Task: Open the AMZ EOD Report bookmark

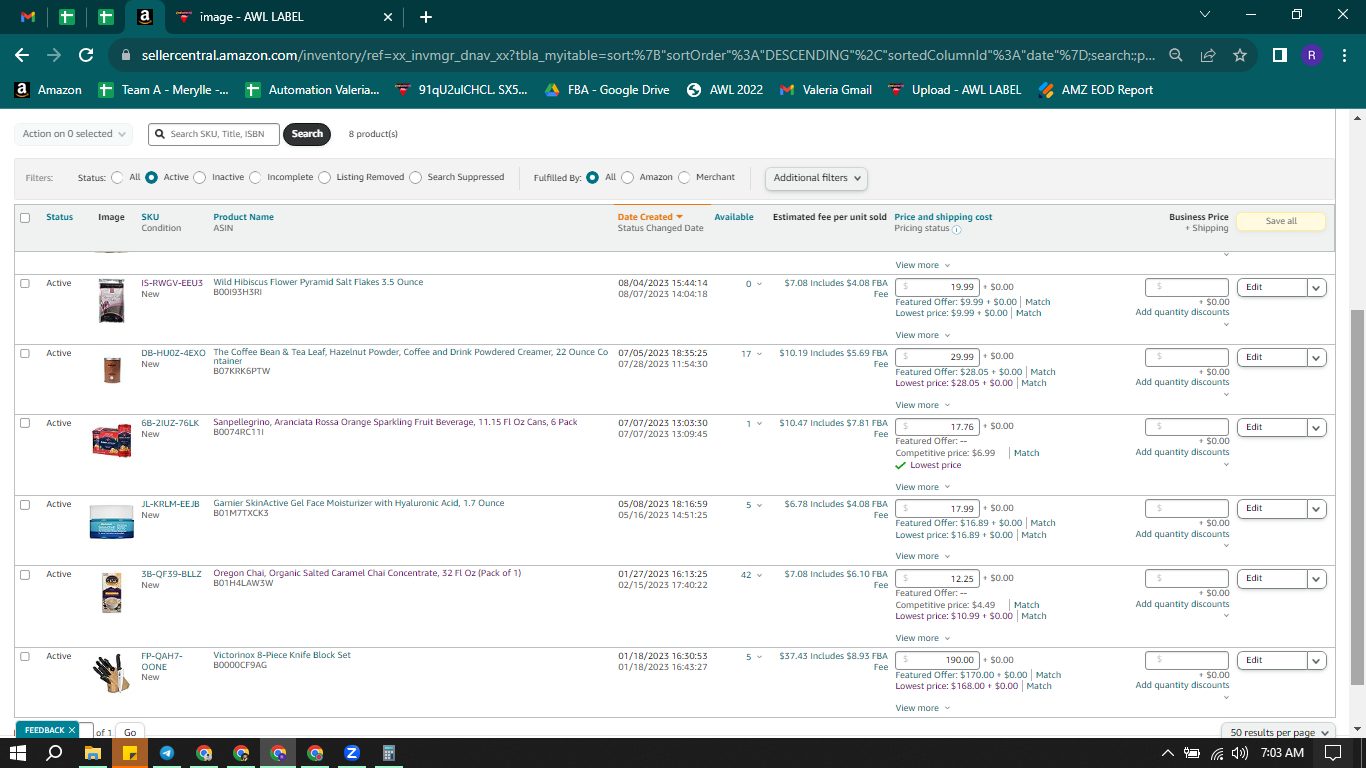Action: coord(1096,90)
